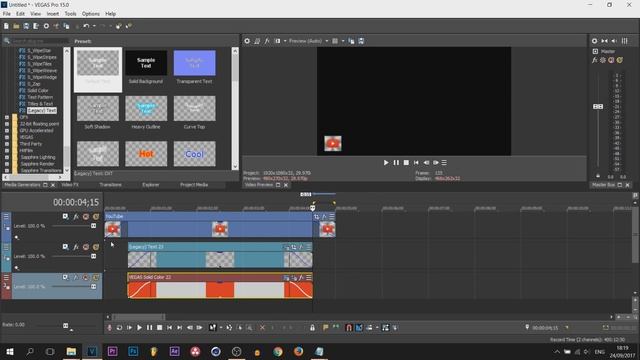Open track motion on the YouTube track

(65, 217)
